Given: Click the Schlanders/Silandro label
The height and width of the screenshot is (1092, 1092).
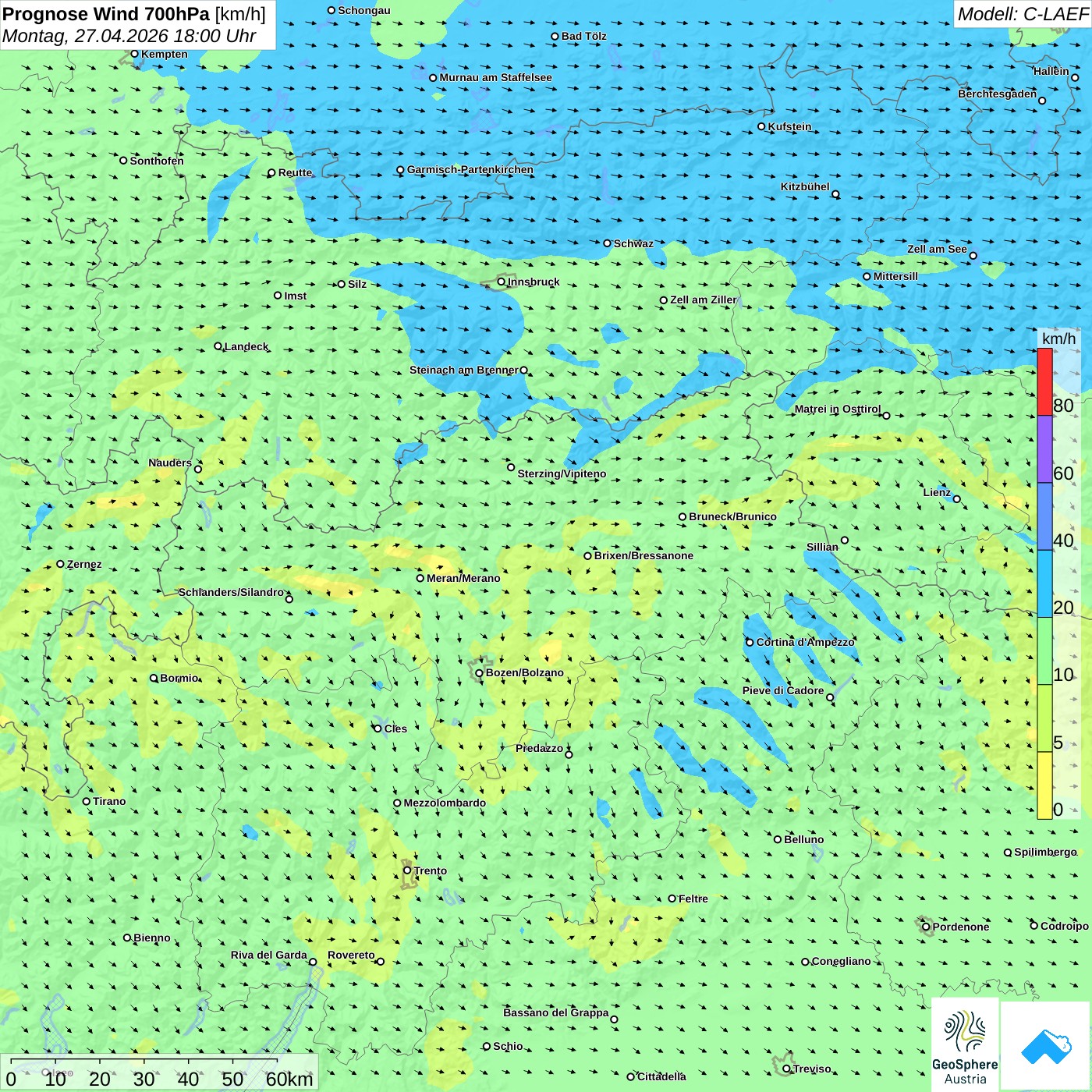Looking at the screenshot, I should coord(231,592).
